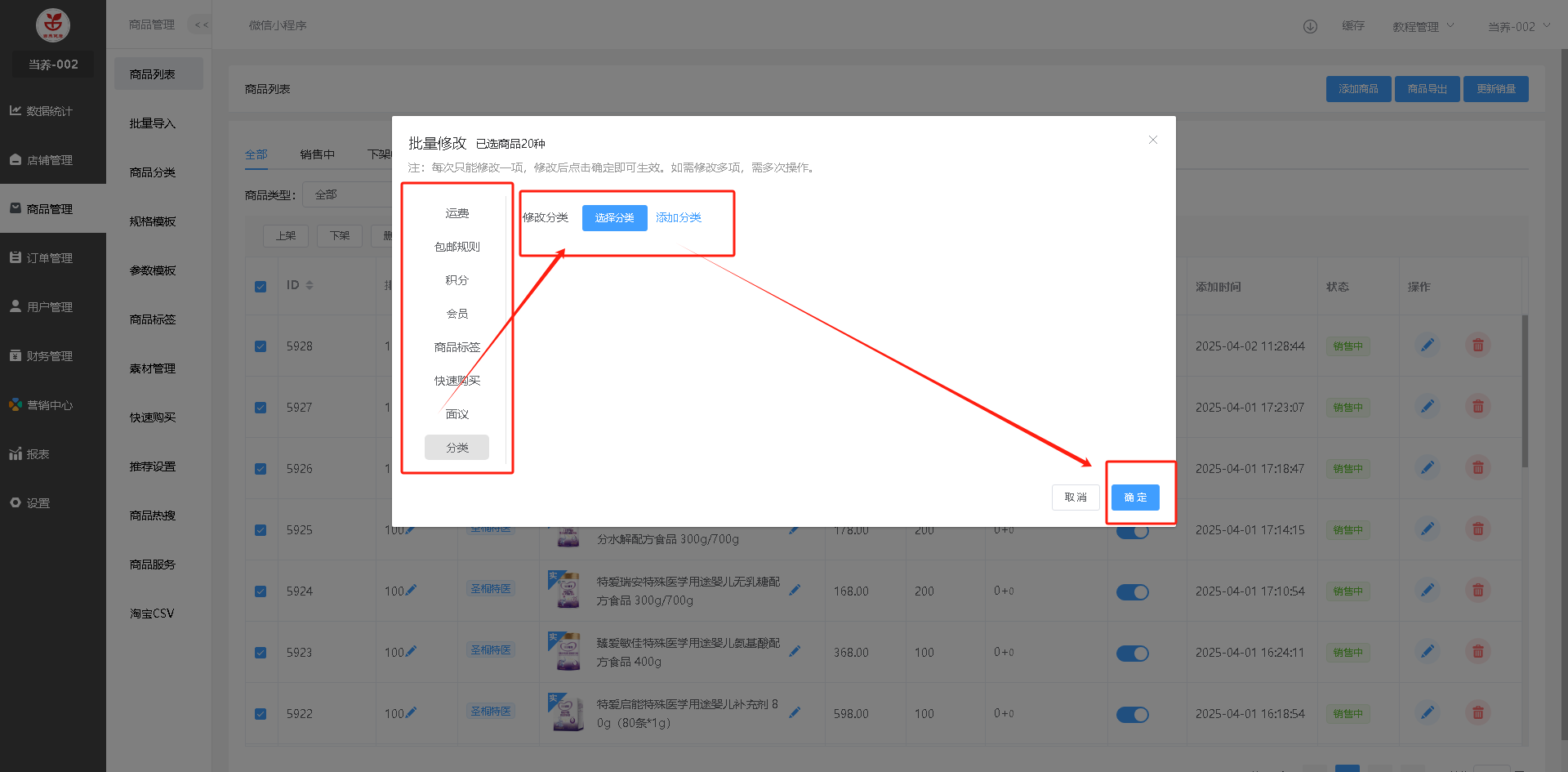Click the download icon in top bar
Screen dimensions: 1568x772
tap(1310, 26)
